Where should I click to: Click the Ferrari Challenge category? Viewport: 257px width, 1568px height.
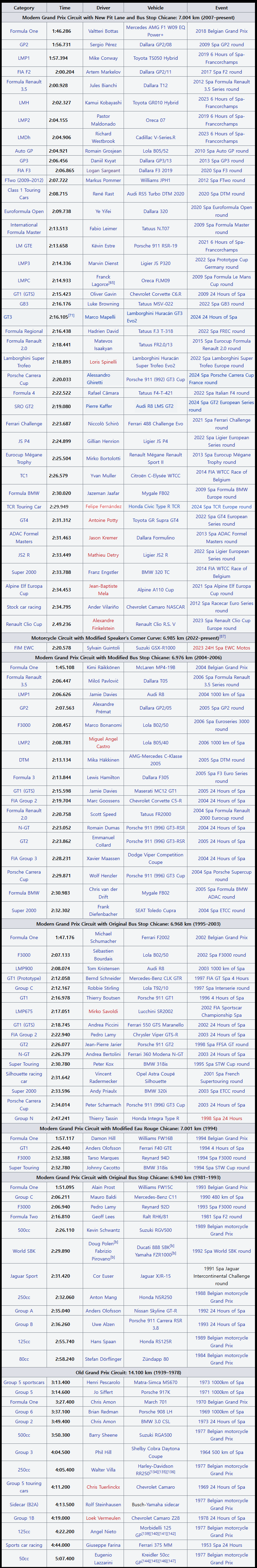coord(24,424)
